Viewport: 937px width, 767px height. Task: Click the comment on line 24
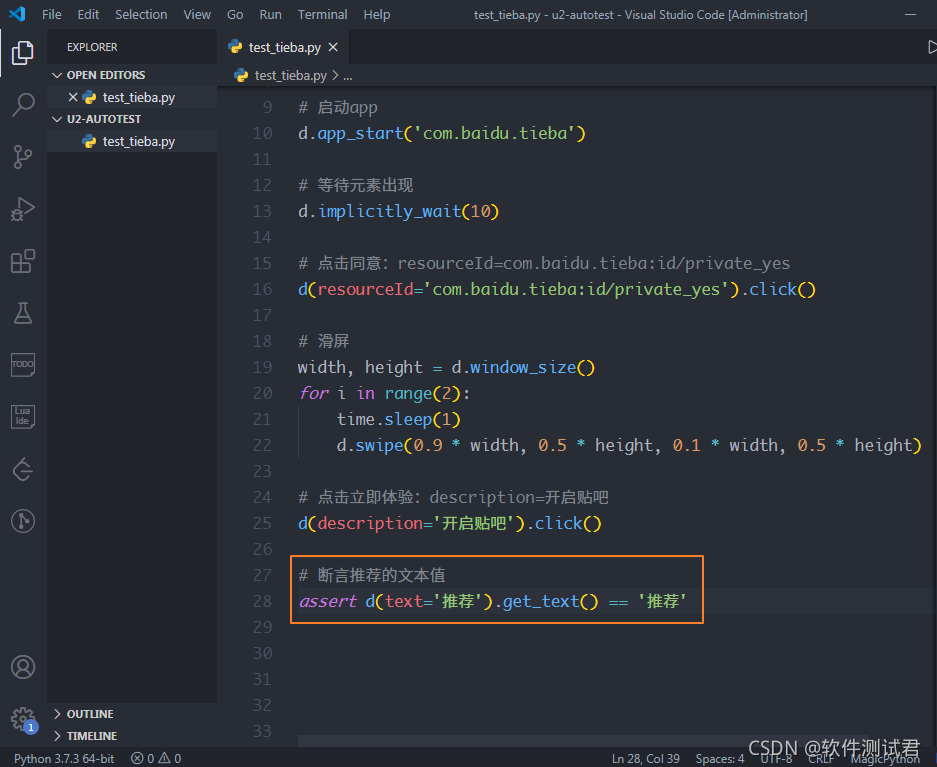453,498
